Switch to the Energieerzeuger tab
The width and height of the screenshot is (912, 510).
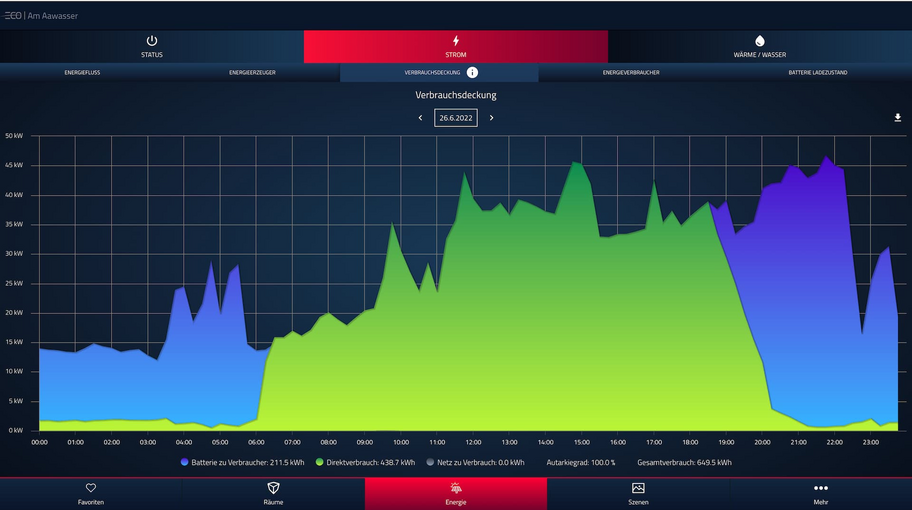click(x=252, y=73)
